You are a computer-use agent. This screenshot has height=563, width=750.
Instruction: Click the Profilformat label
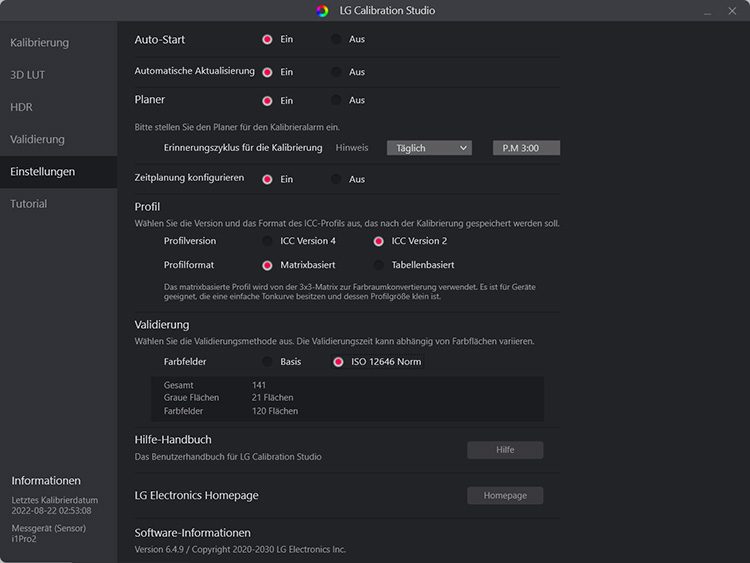click(x=189, y=265)
